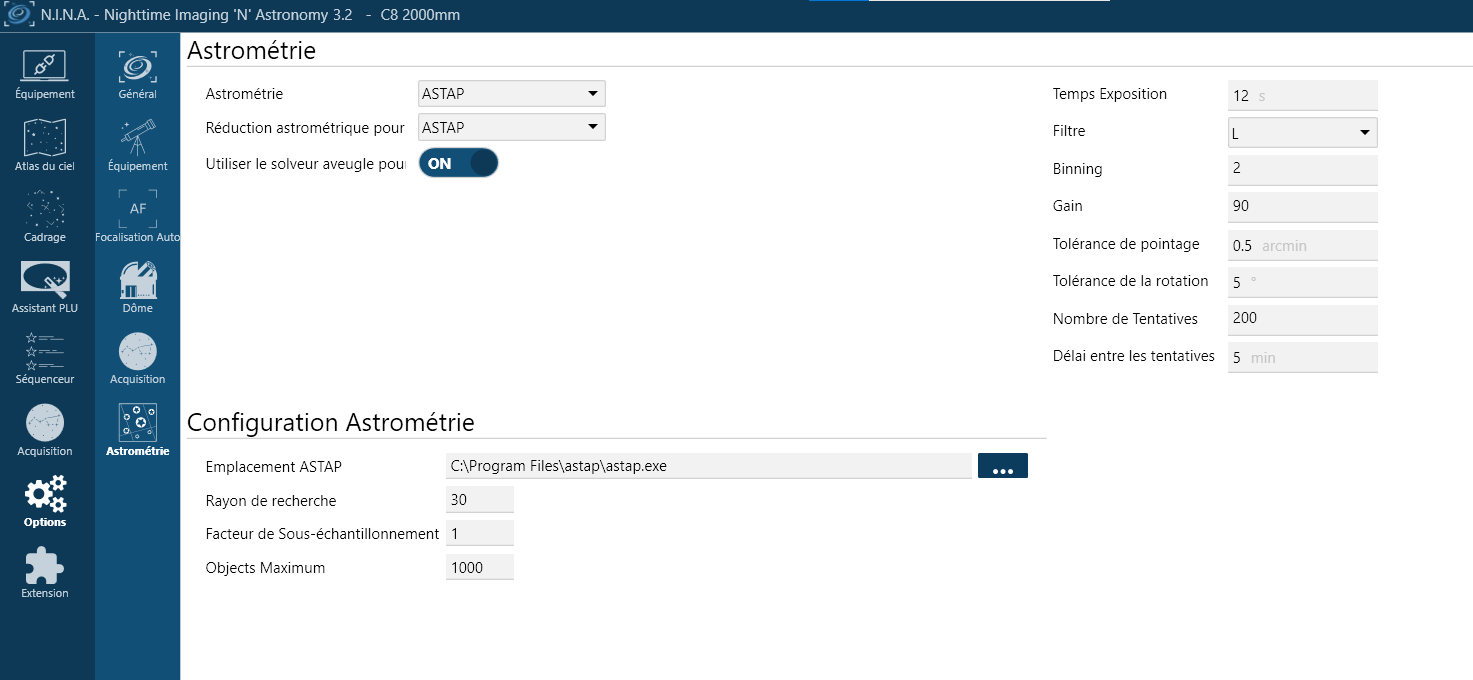
Task: Edit the Temps Exposition field
Action: (1303, 95)
